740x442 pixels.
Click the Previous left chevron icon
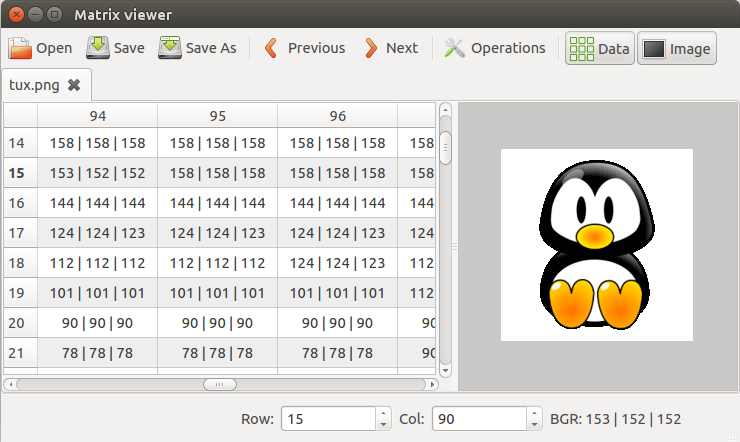(x=271, y=48)
